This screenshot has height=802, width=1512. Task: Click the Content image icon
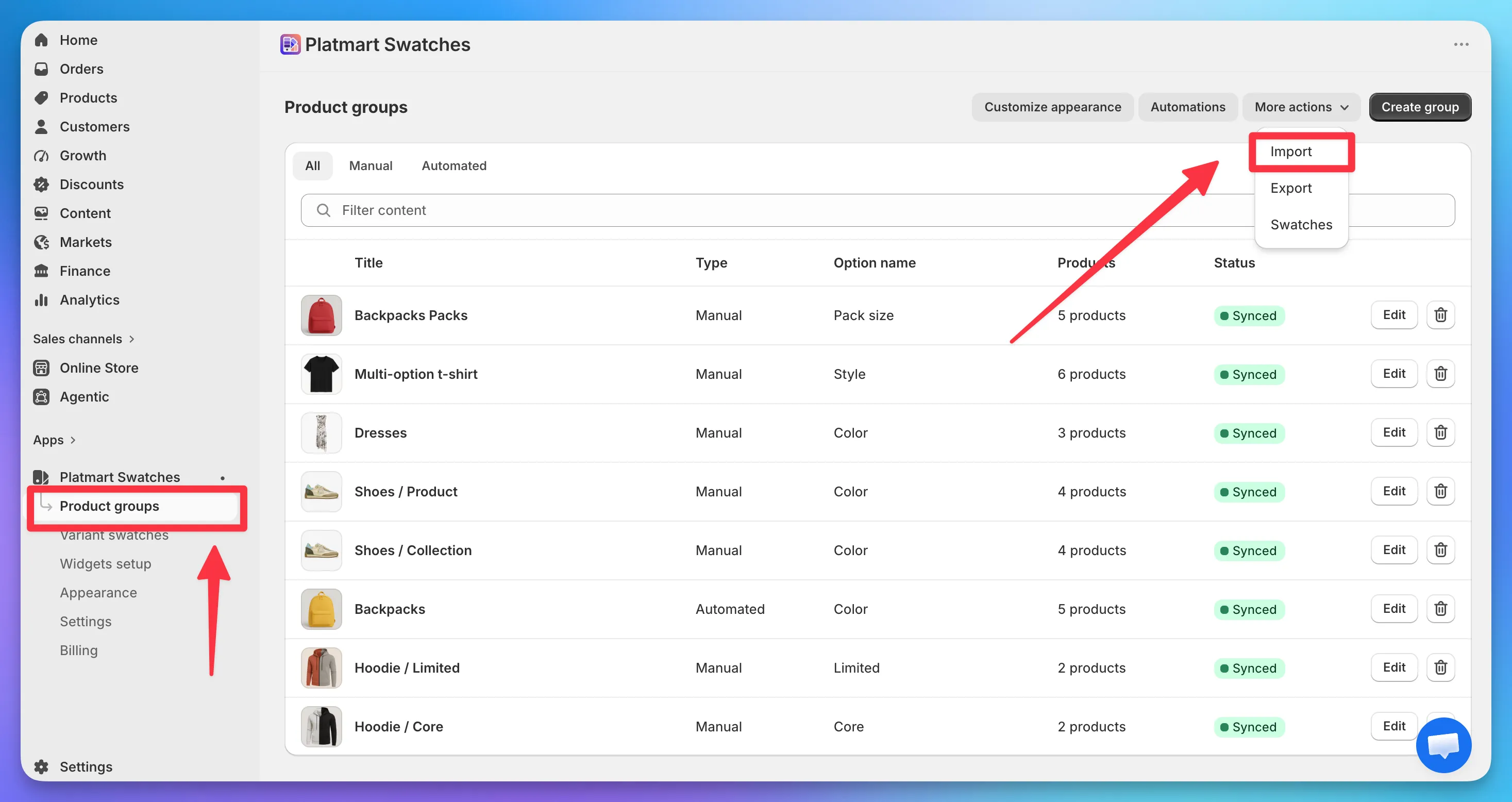(x=41, y=213)
